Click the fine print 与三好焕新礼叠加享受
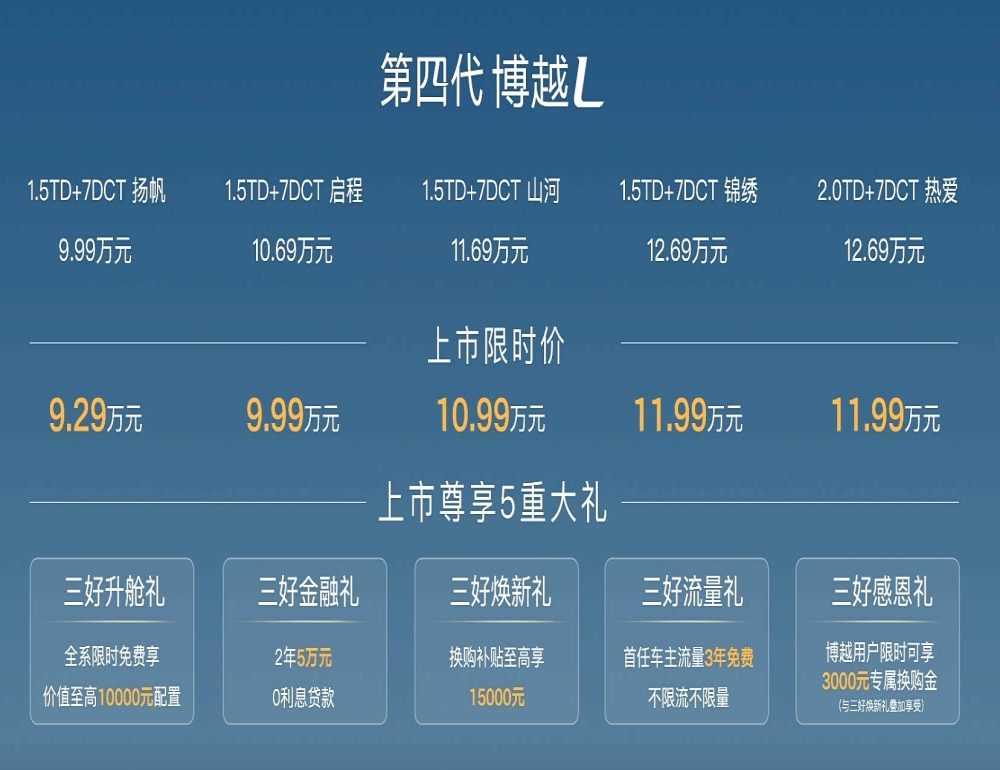The height and width of the screenshot is (770, 1000). pyautogui.click(x=881, y=706)
